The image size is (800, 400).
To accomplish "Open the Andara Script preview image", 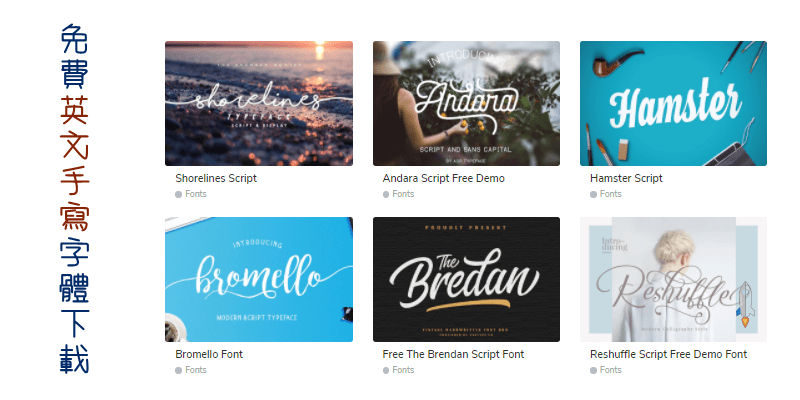I will click(x=466, y=103).
